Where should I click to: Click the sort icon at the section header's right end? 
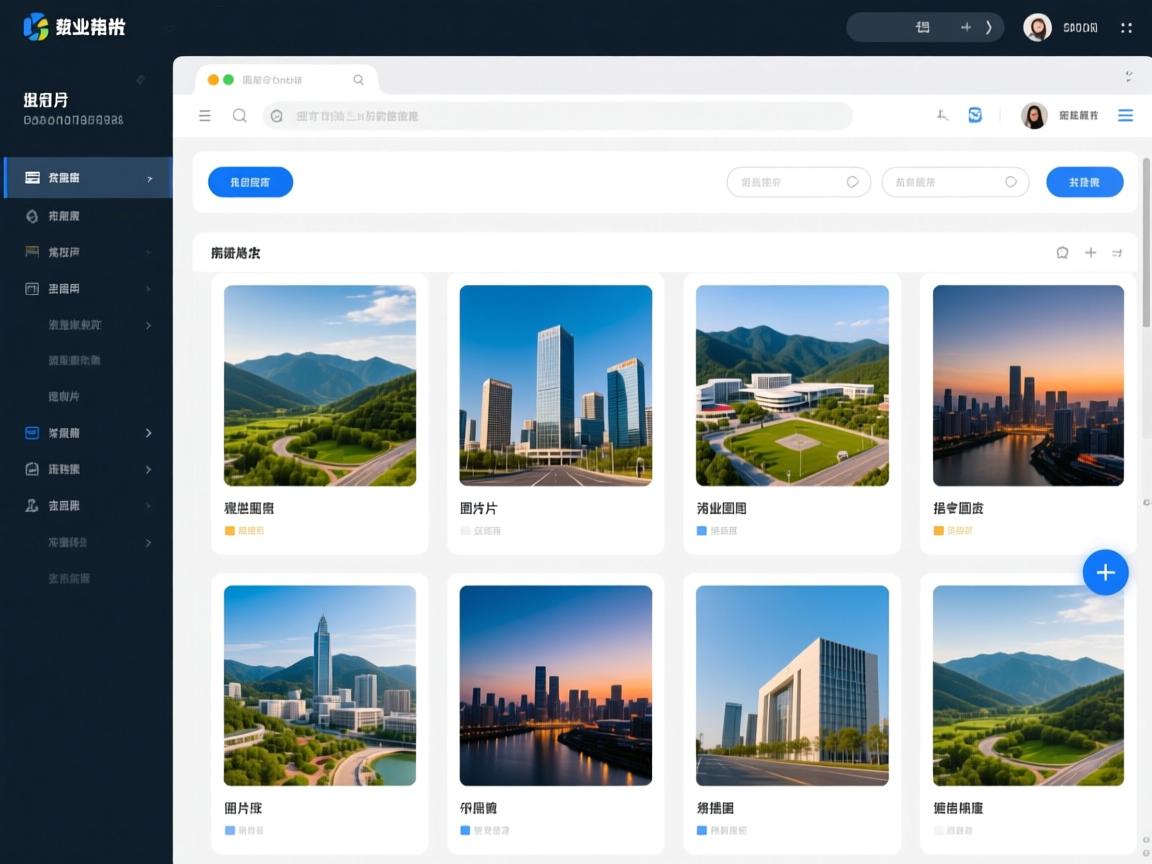click(x=1117, y=253)
